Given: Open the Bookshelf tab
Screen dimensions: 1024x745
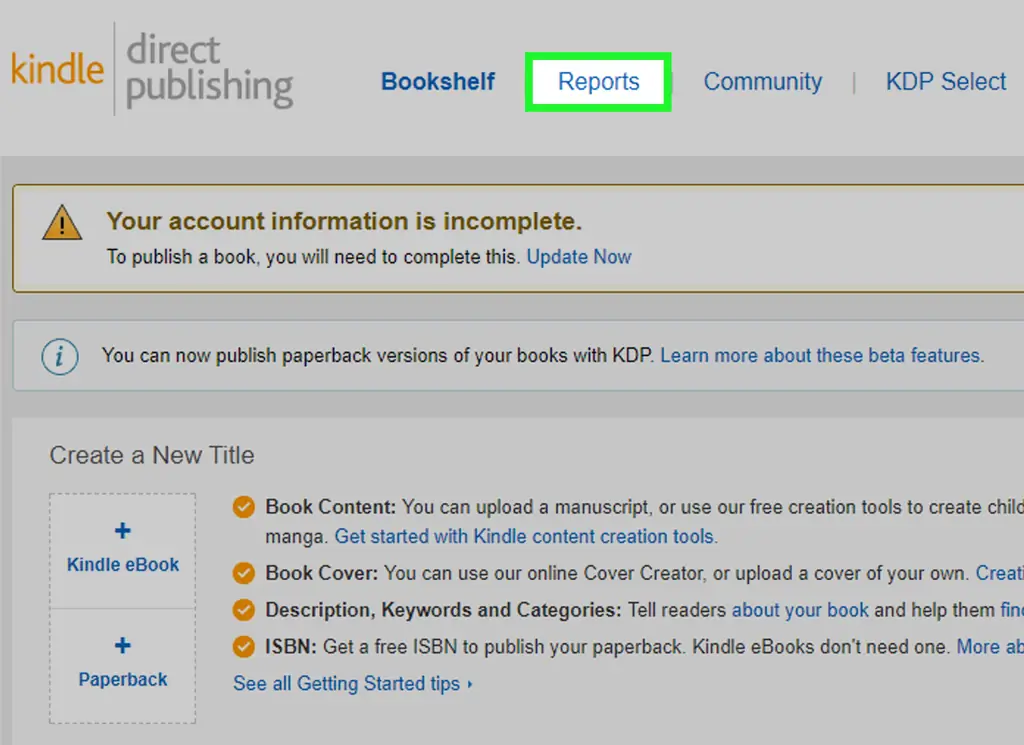Looking at the screenshot, I should [x=438, y=82].
